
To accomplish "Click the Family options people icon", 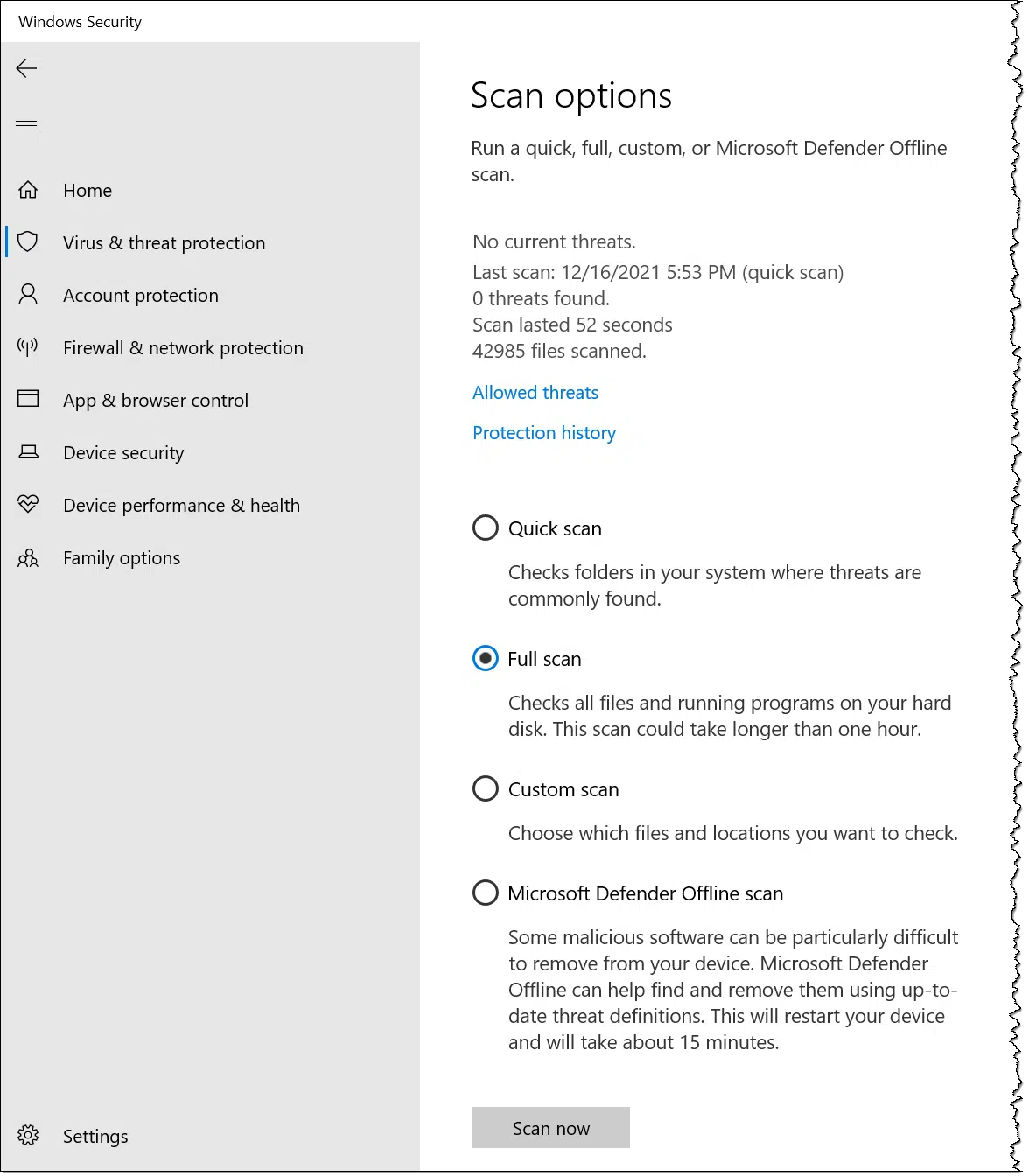I will (x=28, y=557).
